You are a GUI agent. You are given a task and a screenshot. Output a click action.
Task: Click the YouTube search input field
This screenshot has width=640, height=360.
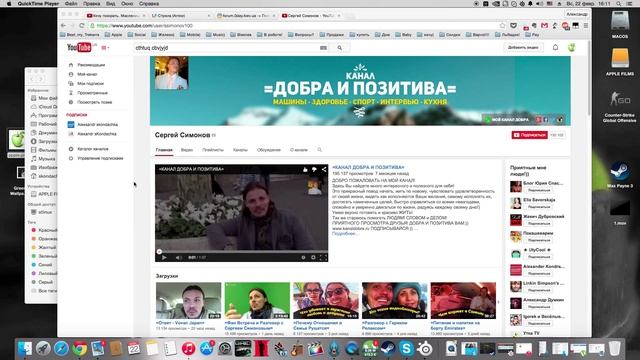[x=227, y=48]
